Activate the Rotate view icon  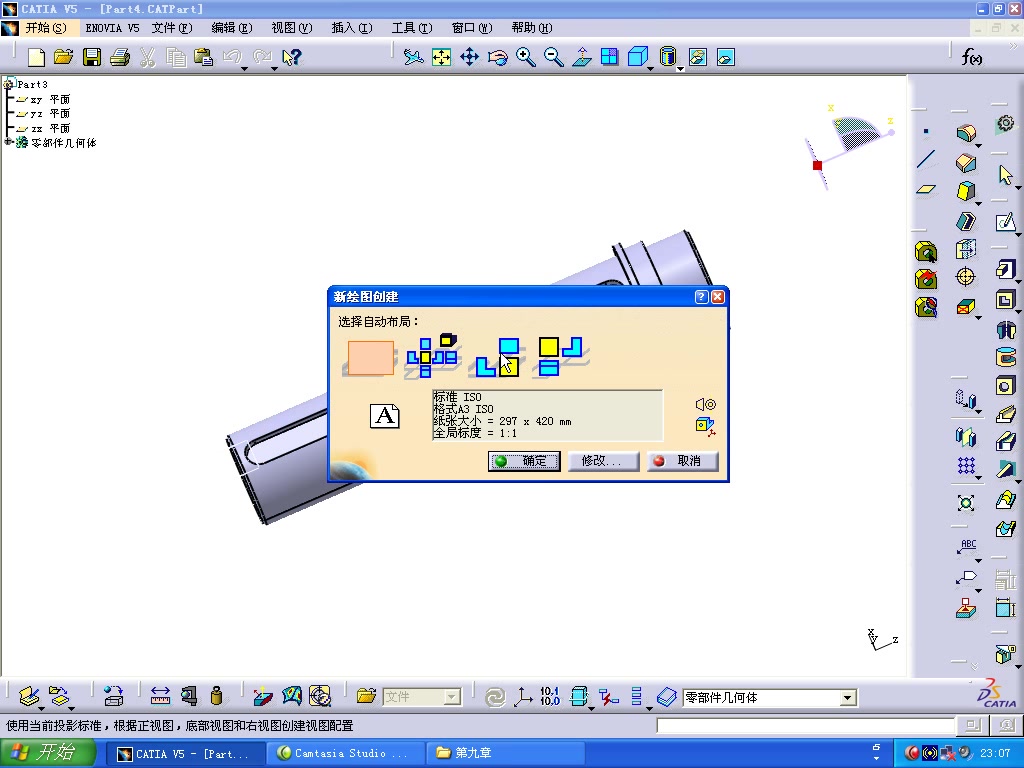tap(498, 57)
